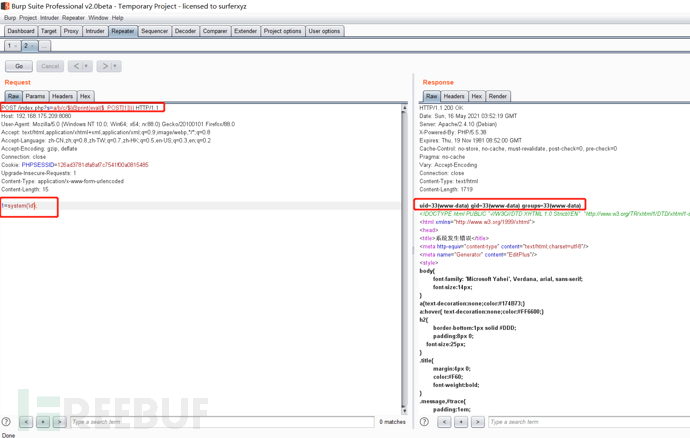Image resolution: width=690 pixels, height=438 pixels.
Task: Close Repeater request tab 2
Action: point(33,46)
